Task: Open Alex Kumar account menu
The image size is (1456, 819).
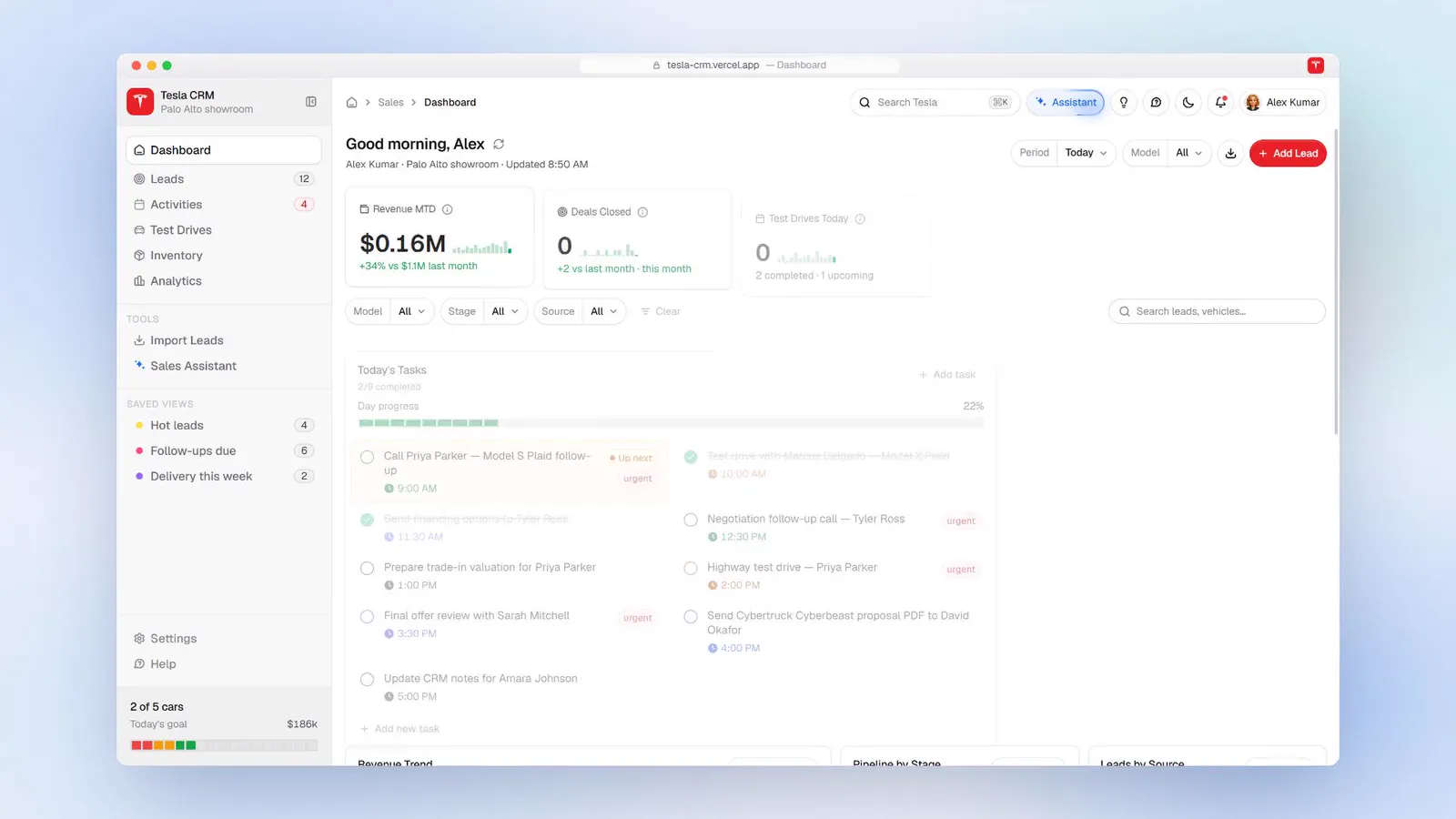Action: coord(1283,103)
